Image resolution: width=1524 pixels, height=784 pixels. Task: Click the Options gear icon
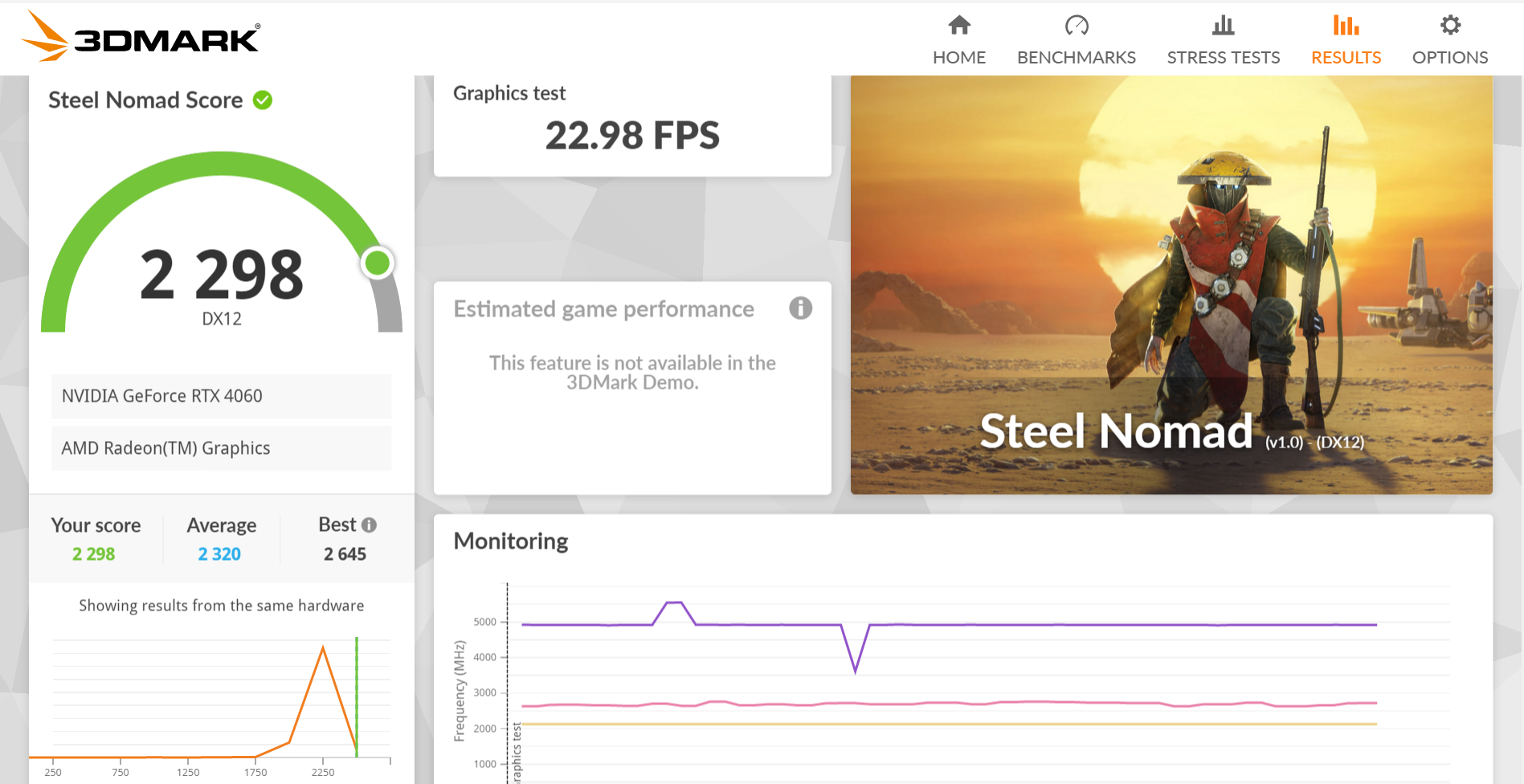(x=1450, y=26)
